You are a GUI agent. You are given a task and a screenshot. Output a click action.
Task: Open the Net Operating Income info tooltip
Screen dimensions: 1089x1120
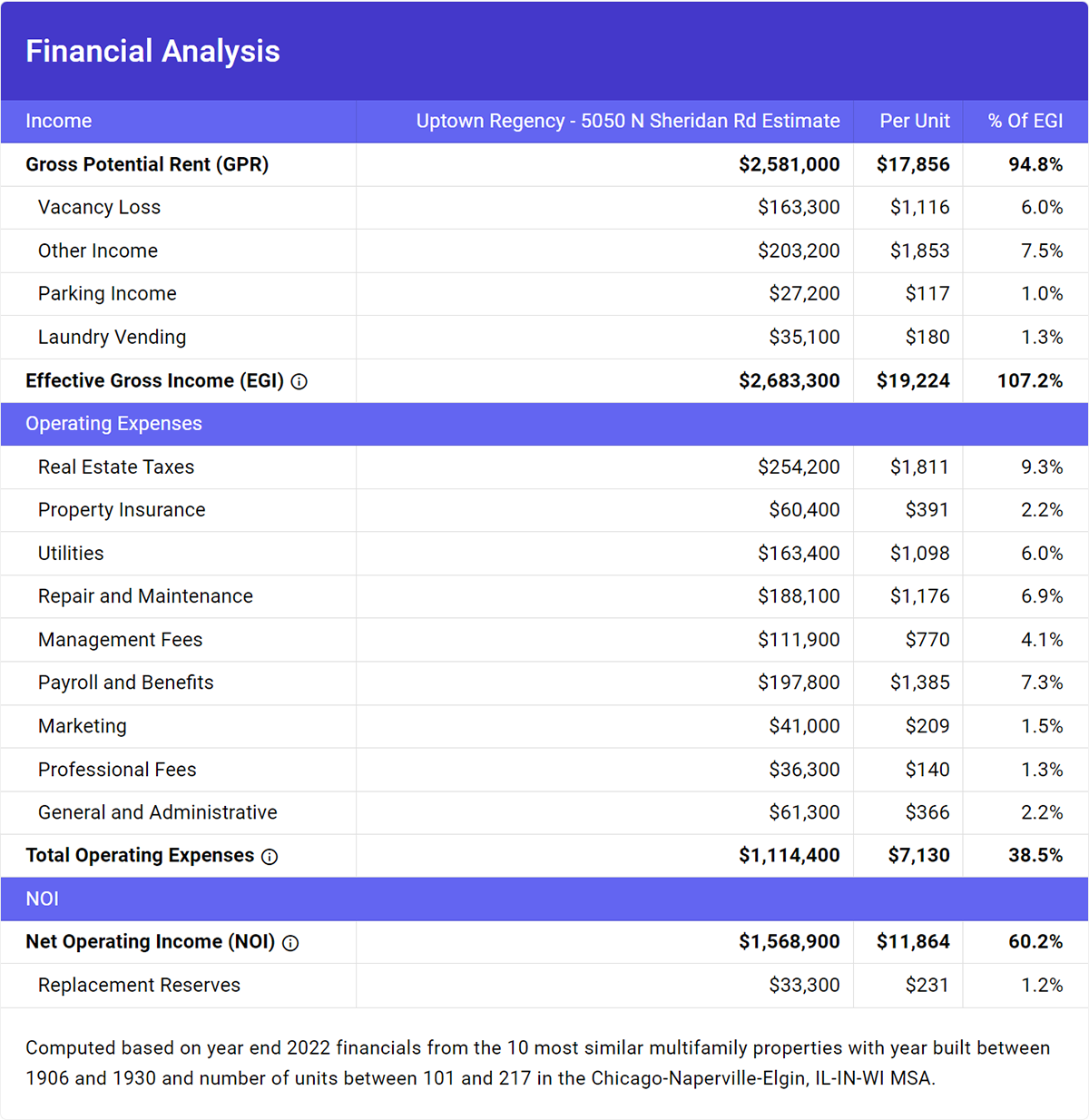pyautogui.click(x=289, y=942)
